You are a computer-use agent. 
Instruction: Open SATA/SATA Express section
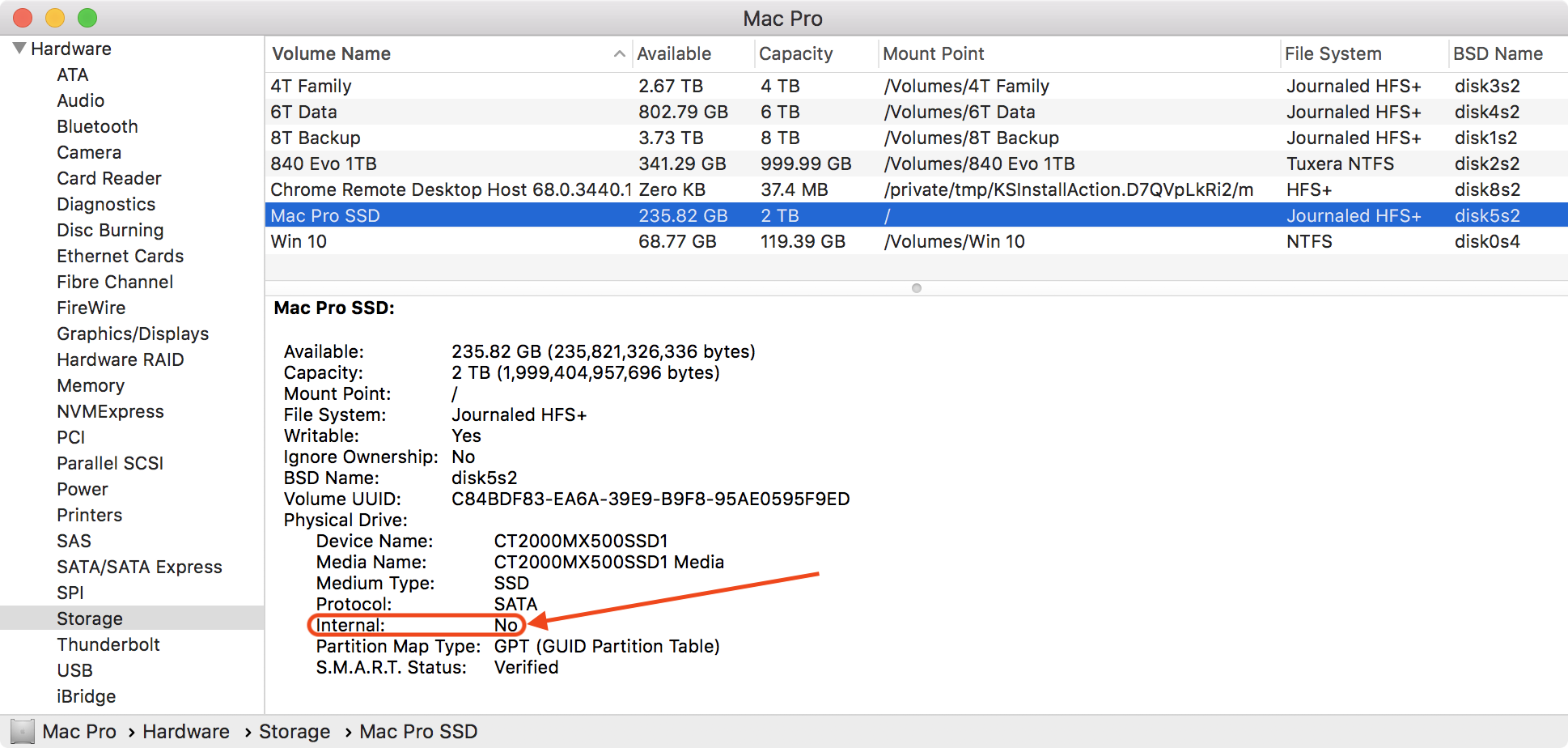[139, 567]
